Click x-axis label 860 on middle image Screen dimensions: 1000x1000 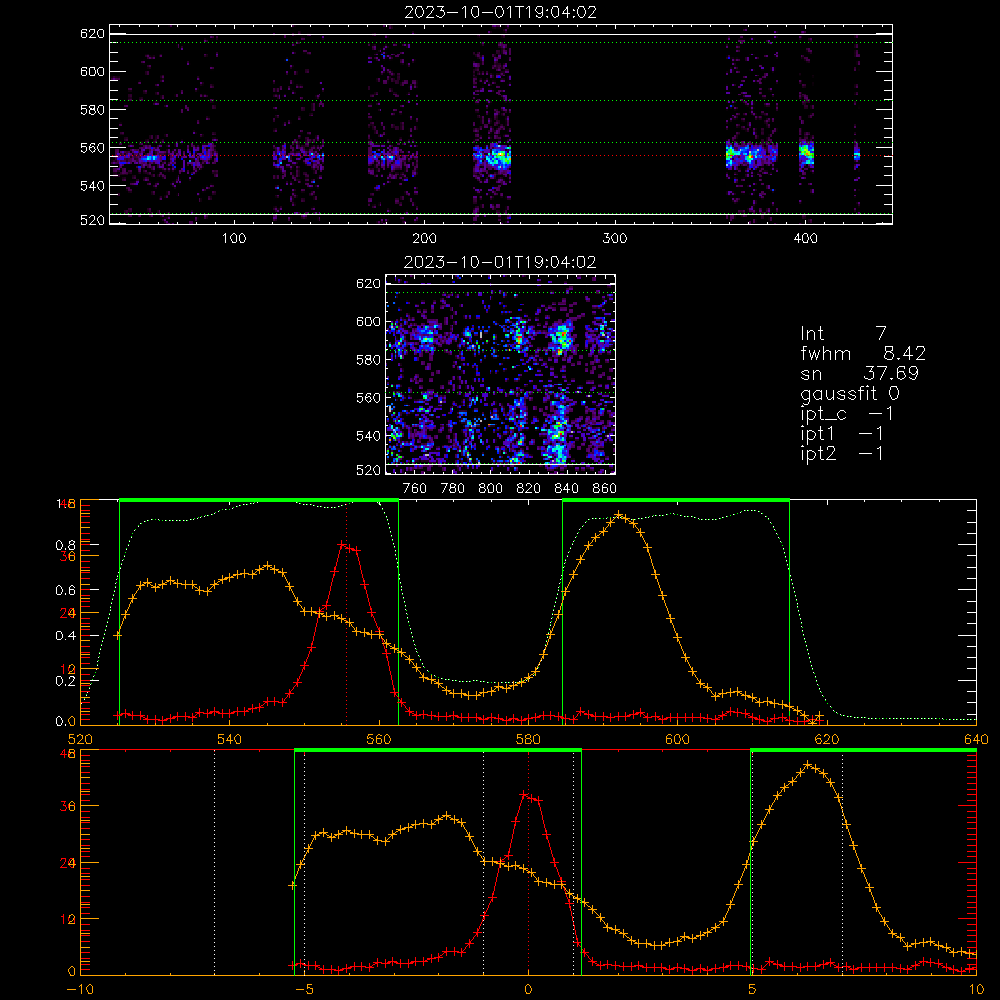(605, 489)
